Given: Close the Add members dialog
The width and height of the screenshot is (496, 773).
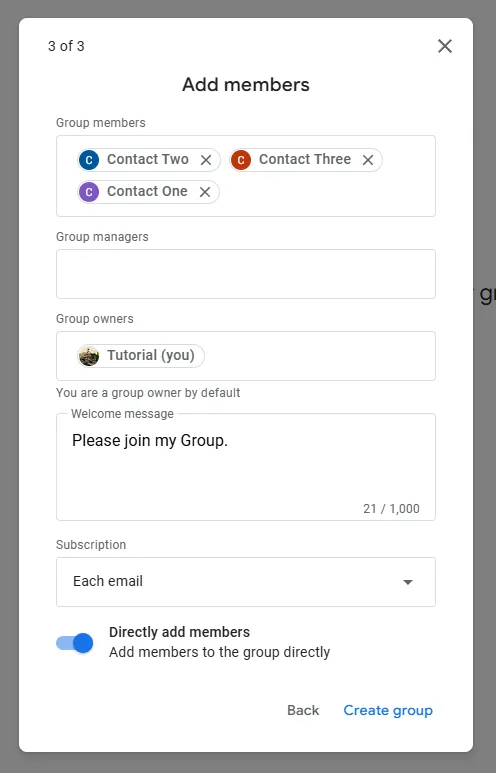Looking at the screenshot, I should (445, 46).
